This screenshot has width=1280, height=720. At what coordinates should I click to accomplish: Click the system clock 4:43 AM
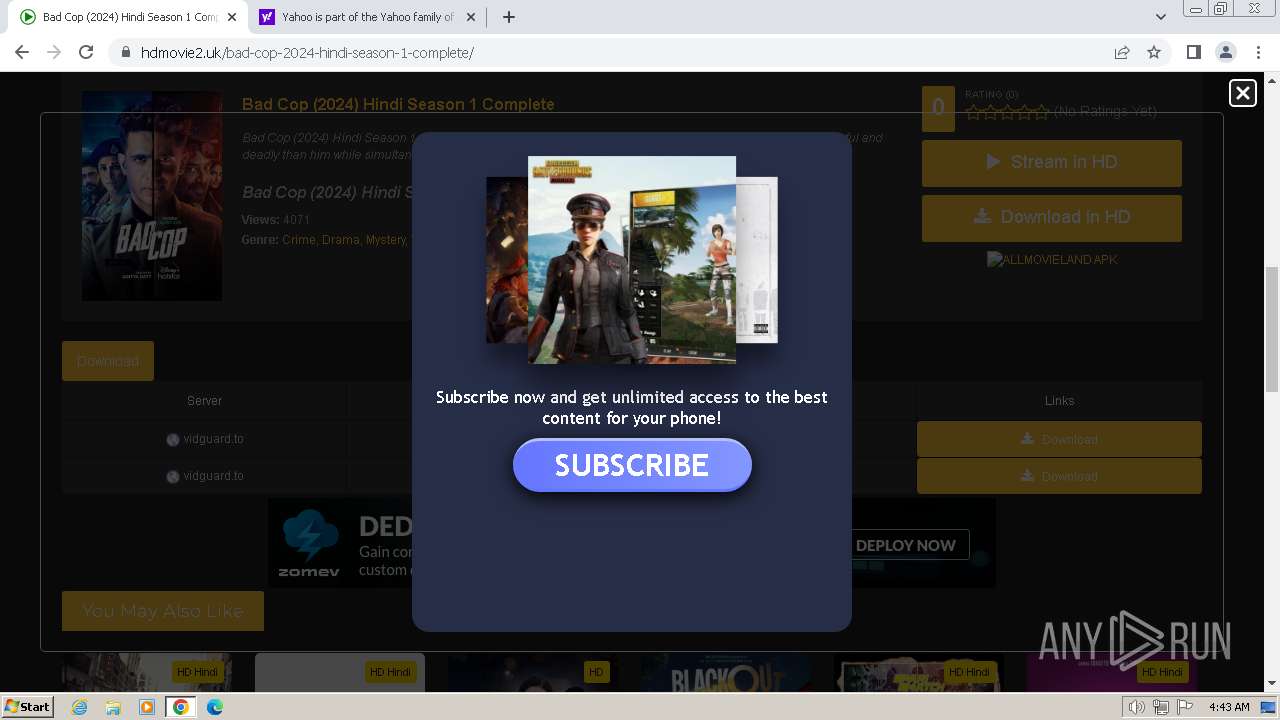(x=1229, y=707)
